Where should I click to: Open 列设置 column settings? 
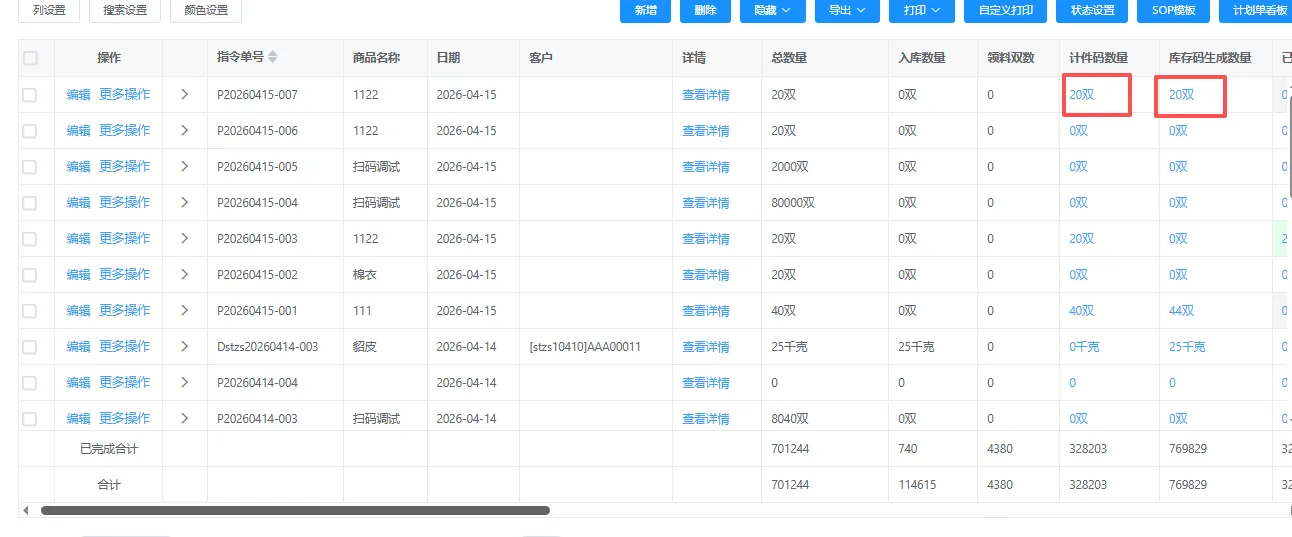point(49,10)
